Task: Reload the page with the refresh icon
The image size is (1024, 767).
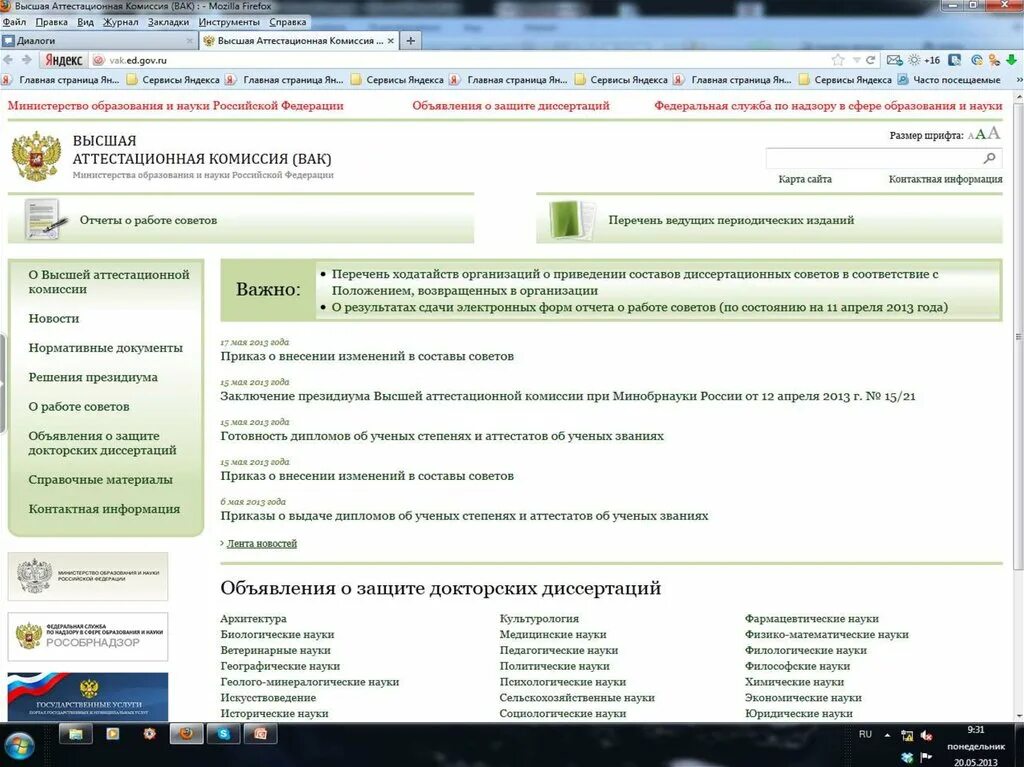Action: point(870,60)
